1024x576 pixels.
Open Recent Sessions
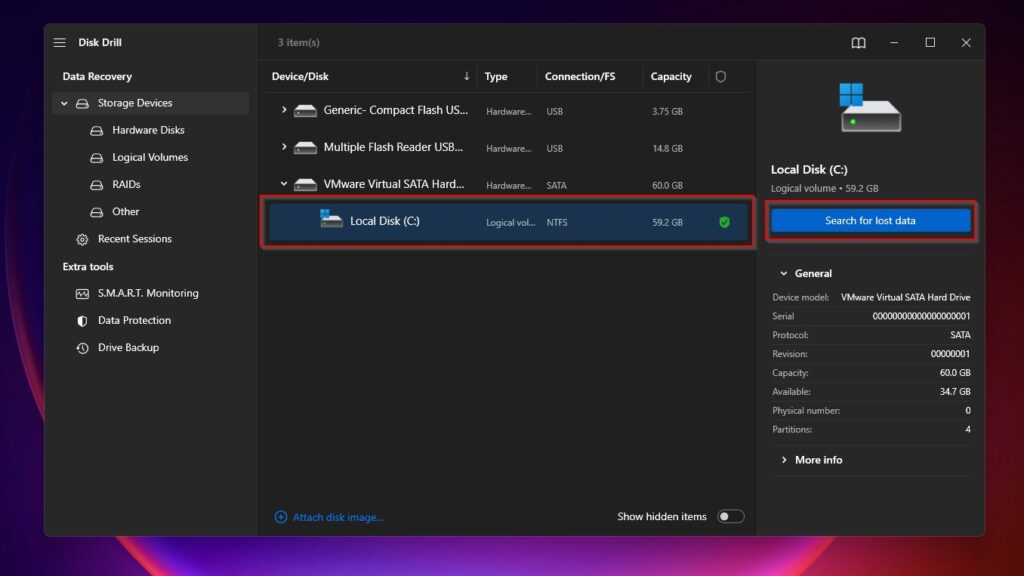(x=135, y=239)
